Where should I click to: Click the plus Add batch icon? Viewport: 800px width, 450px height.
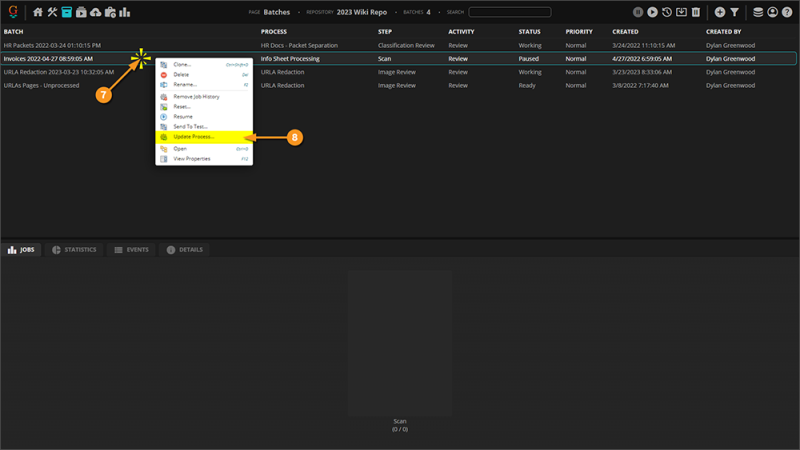pyautogui.click(x=720, y=12)
